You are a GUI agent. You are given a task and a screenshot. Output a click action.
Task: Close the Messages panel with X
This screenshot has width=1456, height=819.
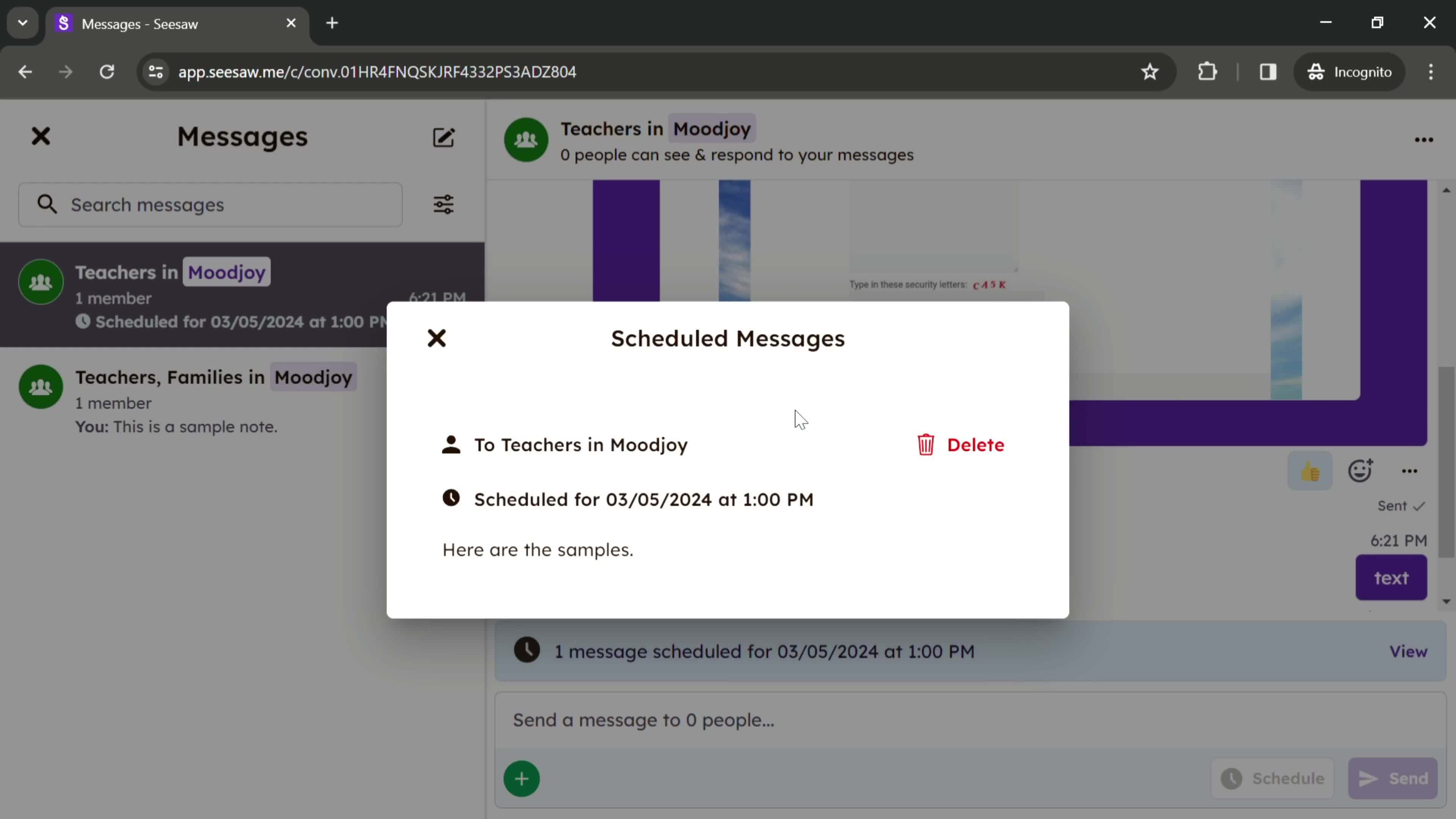(x=40, y=136)
